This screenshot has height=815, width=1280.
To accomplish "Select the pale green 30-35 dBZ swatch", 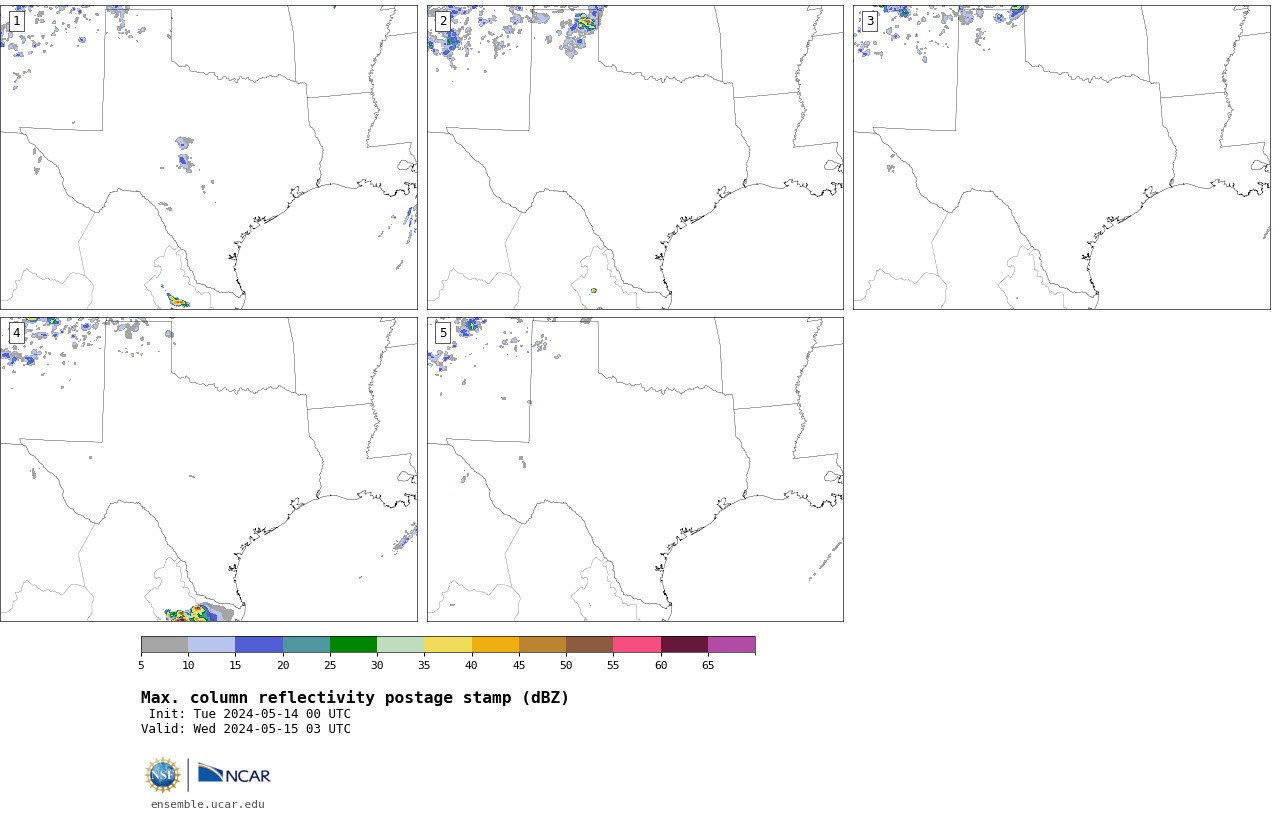I will [x=400, y=644].
